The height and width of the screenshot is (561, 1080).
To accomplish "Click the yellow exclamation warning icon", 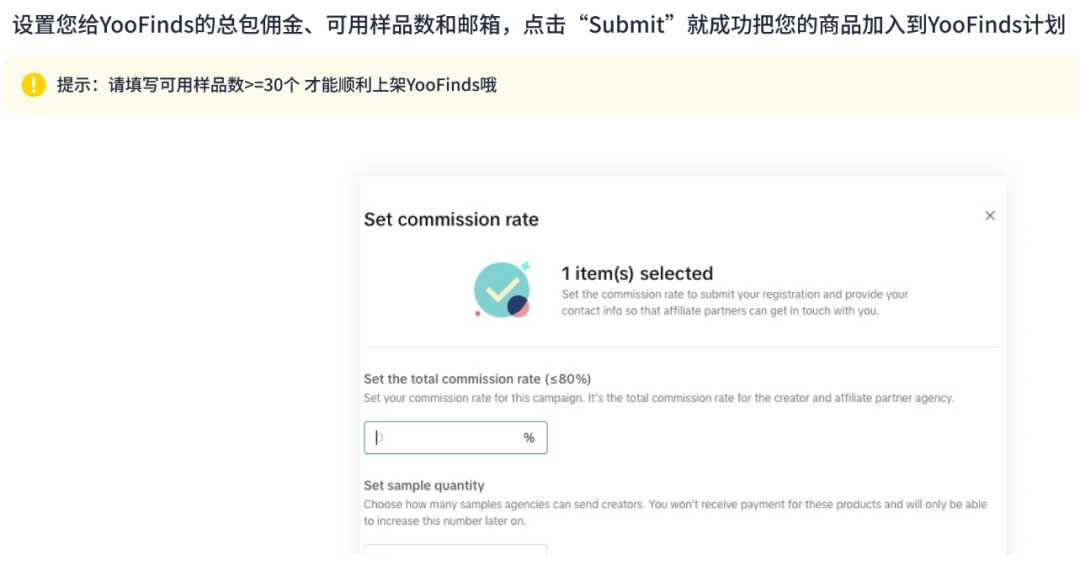I will 34,85.
